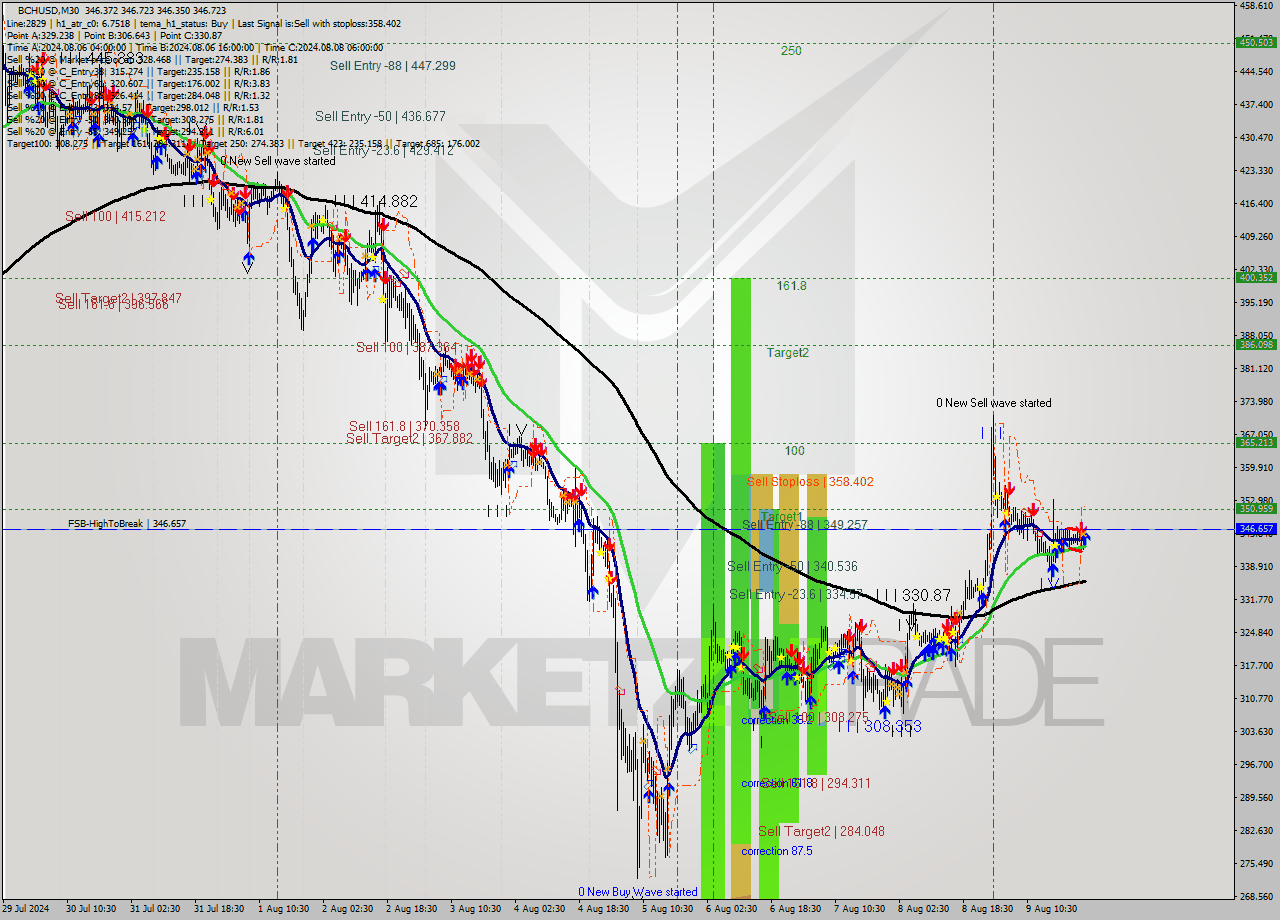This screenshot has height=920, width=1280.
Task: Click the 'Sell Entry -88 | 447.299' label
Action: click(x=392, y=66)
